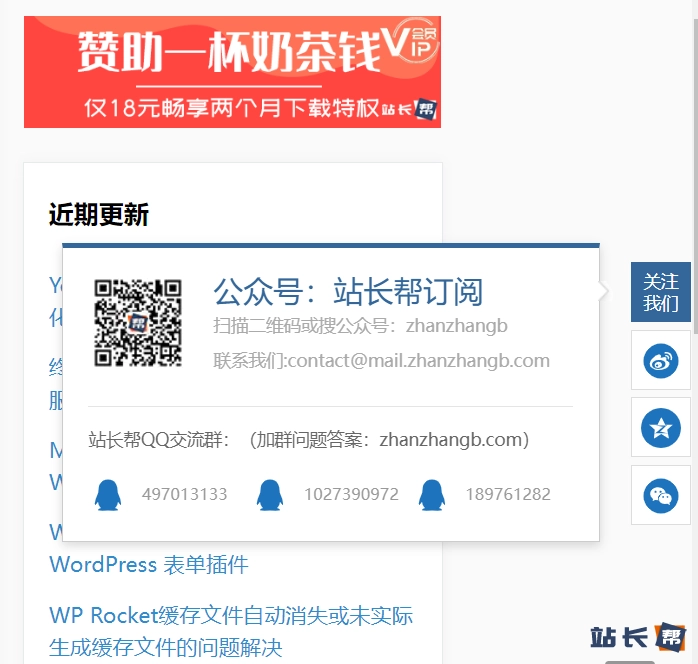Click the 站长帮 logo at bottom right
Screen dimensions: 698x664
click(x=638, y=637)
